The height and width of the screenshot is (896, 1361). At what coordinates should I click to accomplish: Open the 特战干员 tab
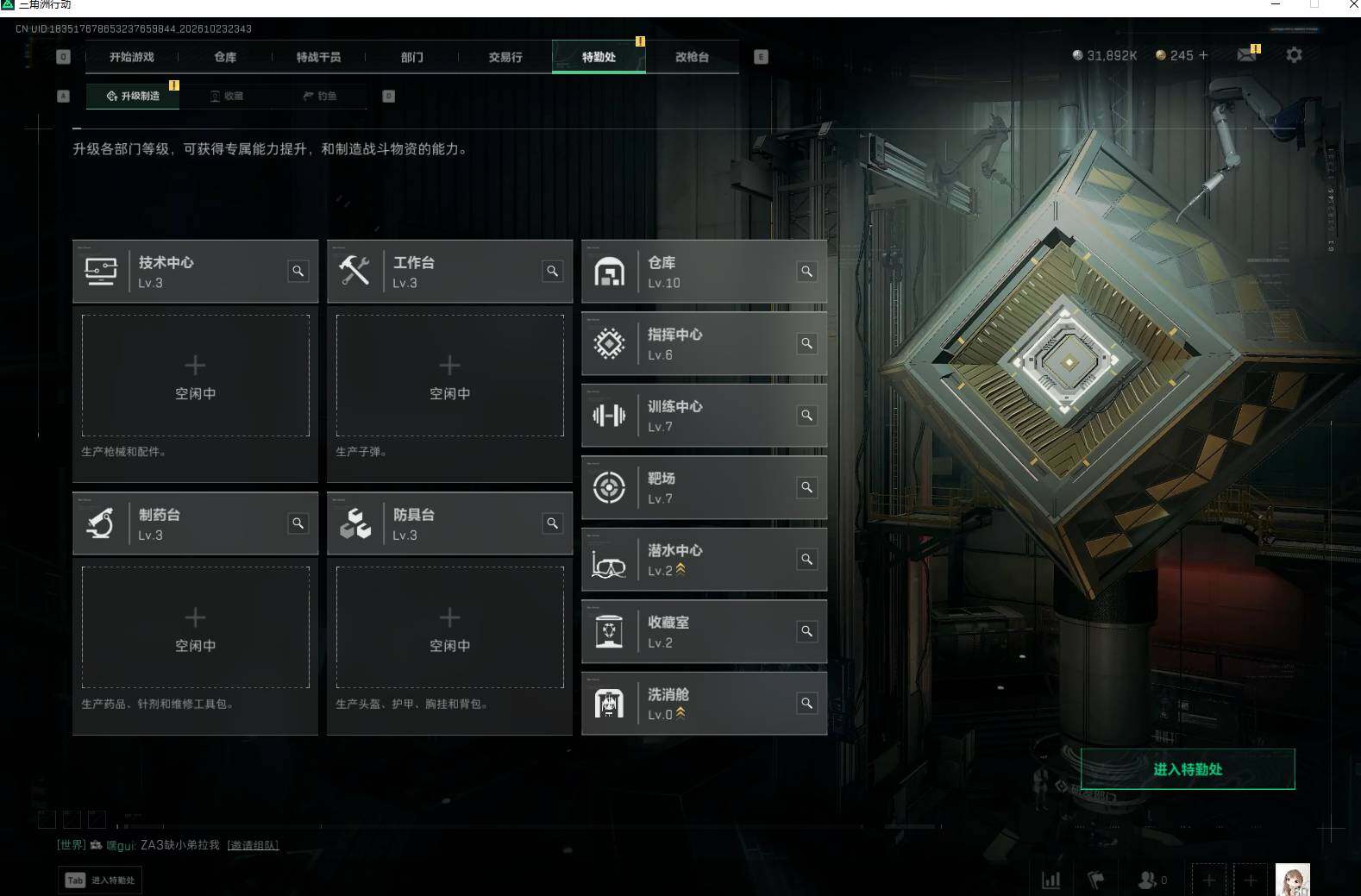pos(318,57)
